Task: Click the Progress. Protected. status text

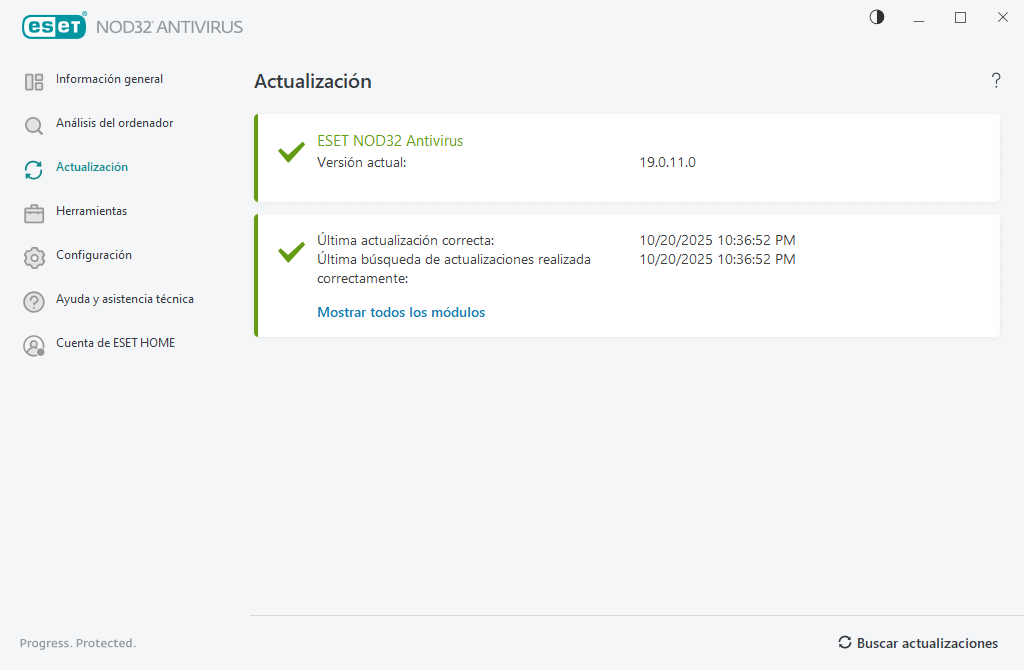Action: pyautogui.click(x=78, y=643)
